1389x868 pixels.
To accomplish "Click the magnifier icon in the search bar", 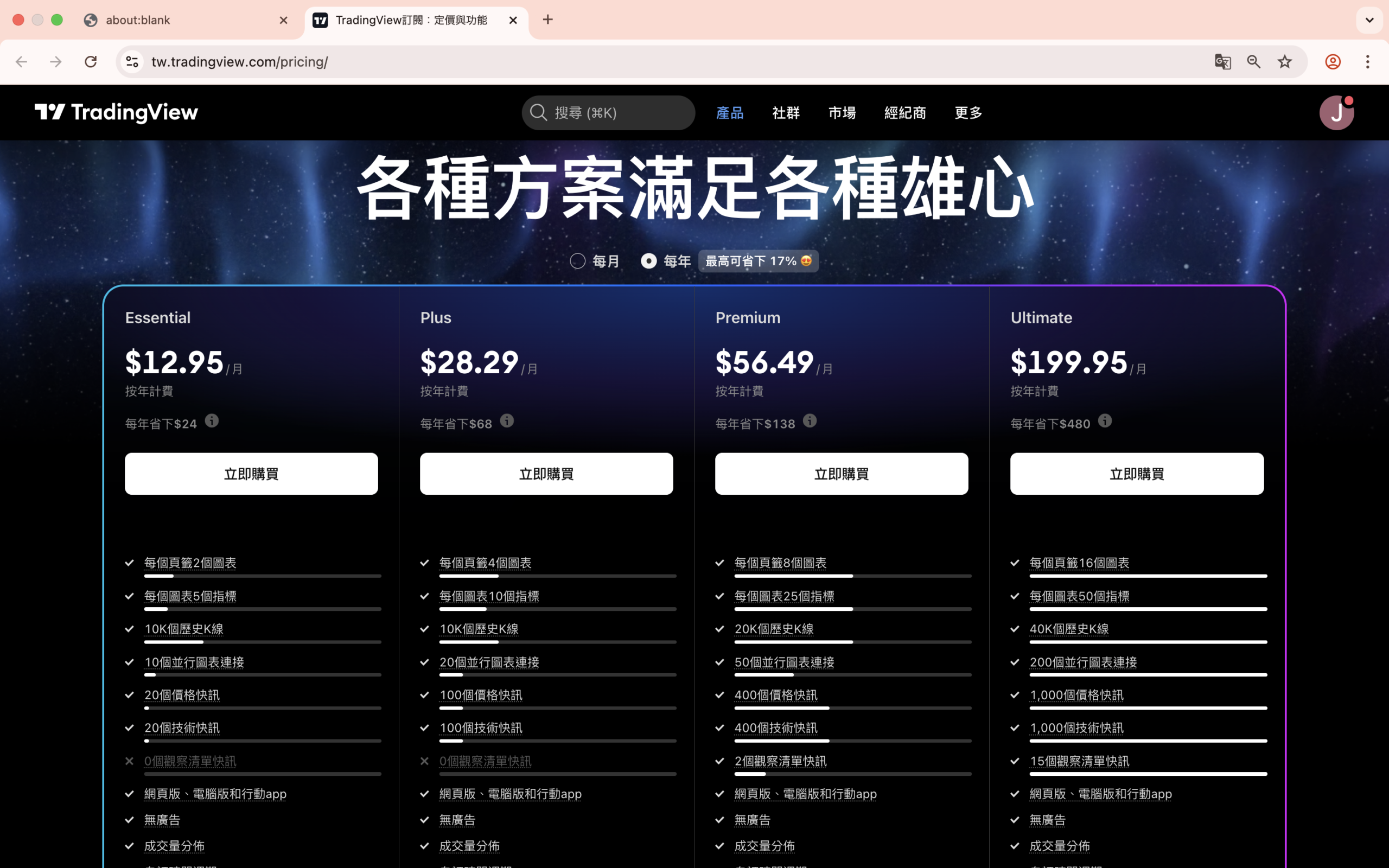I will tap(538, 112).
